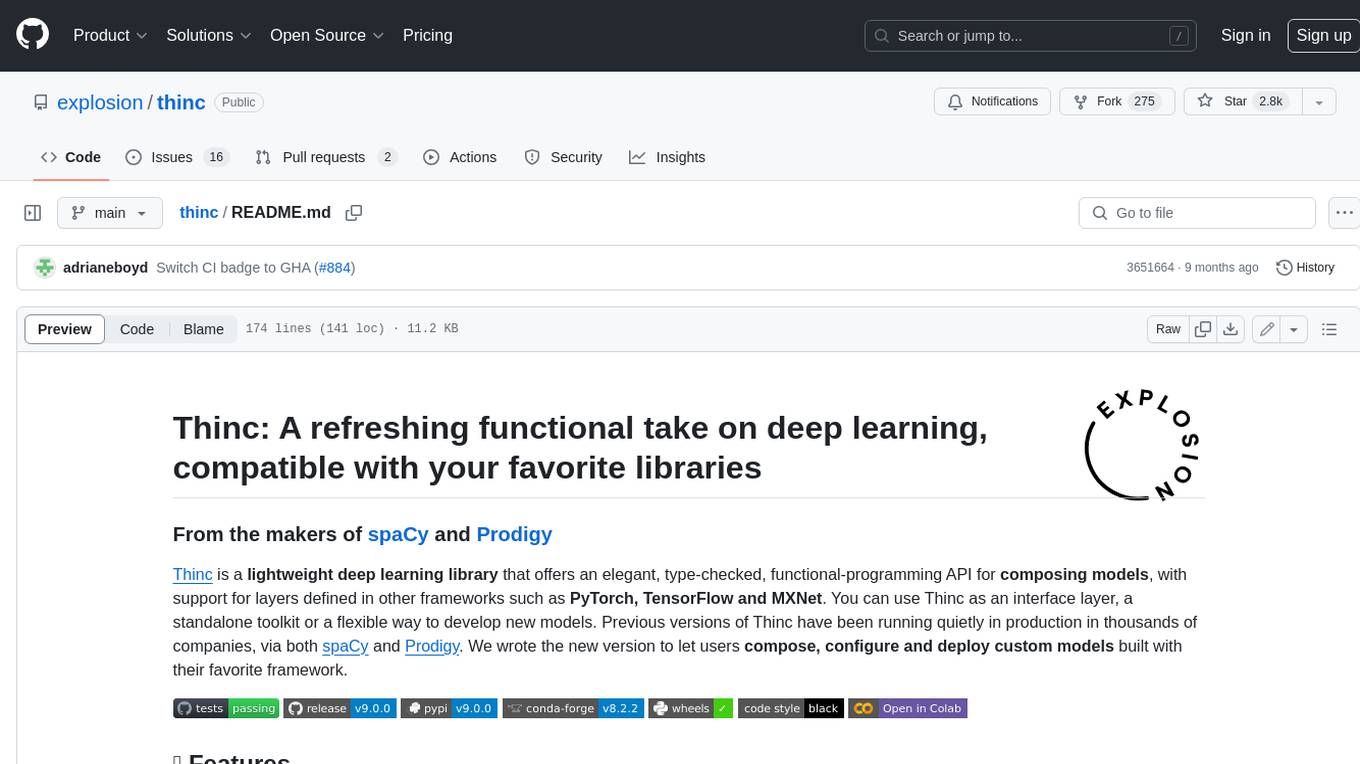The image size is (1360, 764).
Task: Download the raw file
Action: pyautogui.click(x=1231, y=329)
